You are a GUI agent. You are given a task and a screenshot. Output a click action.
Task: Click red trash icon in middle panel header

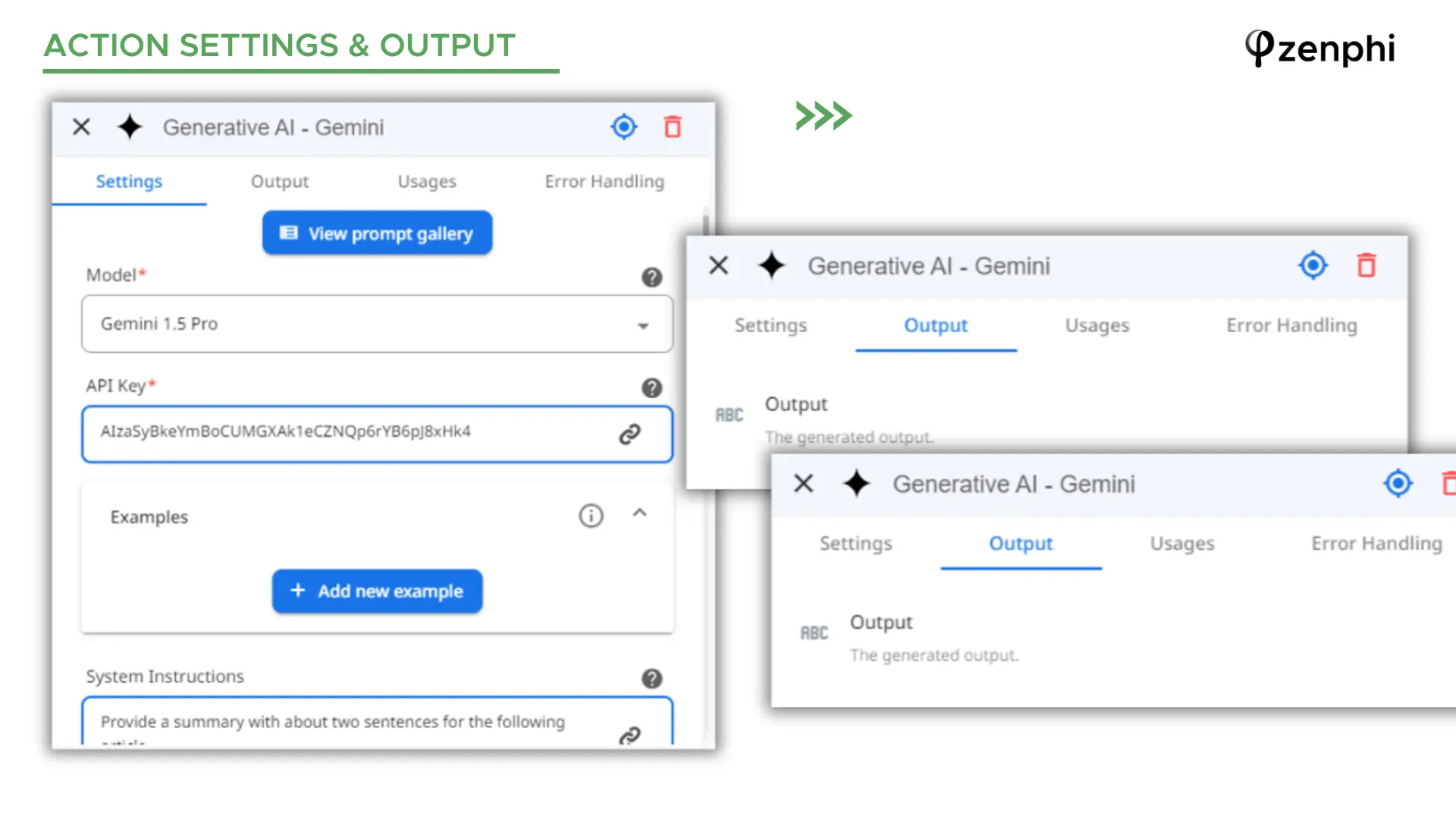click(x=1367, y=265)
